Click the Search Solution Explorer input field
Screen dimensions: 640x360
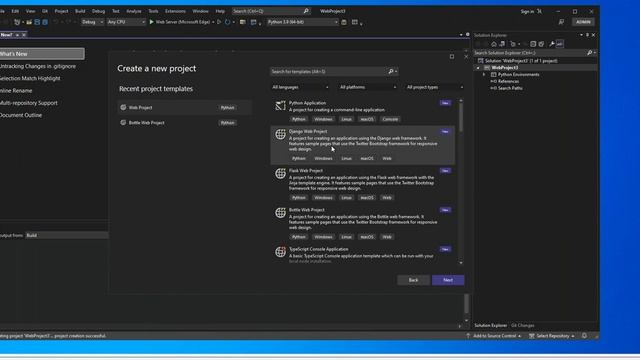click(529, 53)
